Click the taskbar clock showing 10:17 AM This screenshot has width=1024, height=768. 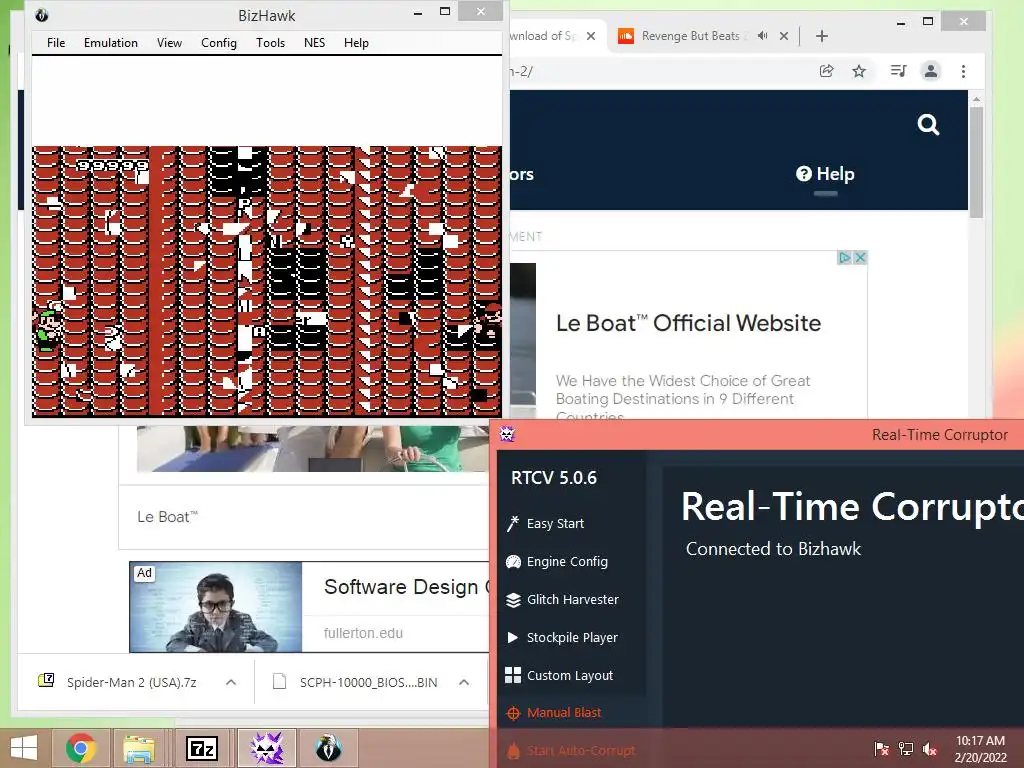click(980, 749)
